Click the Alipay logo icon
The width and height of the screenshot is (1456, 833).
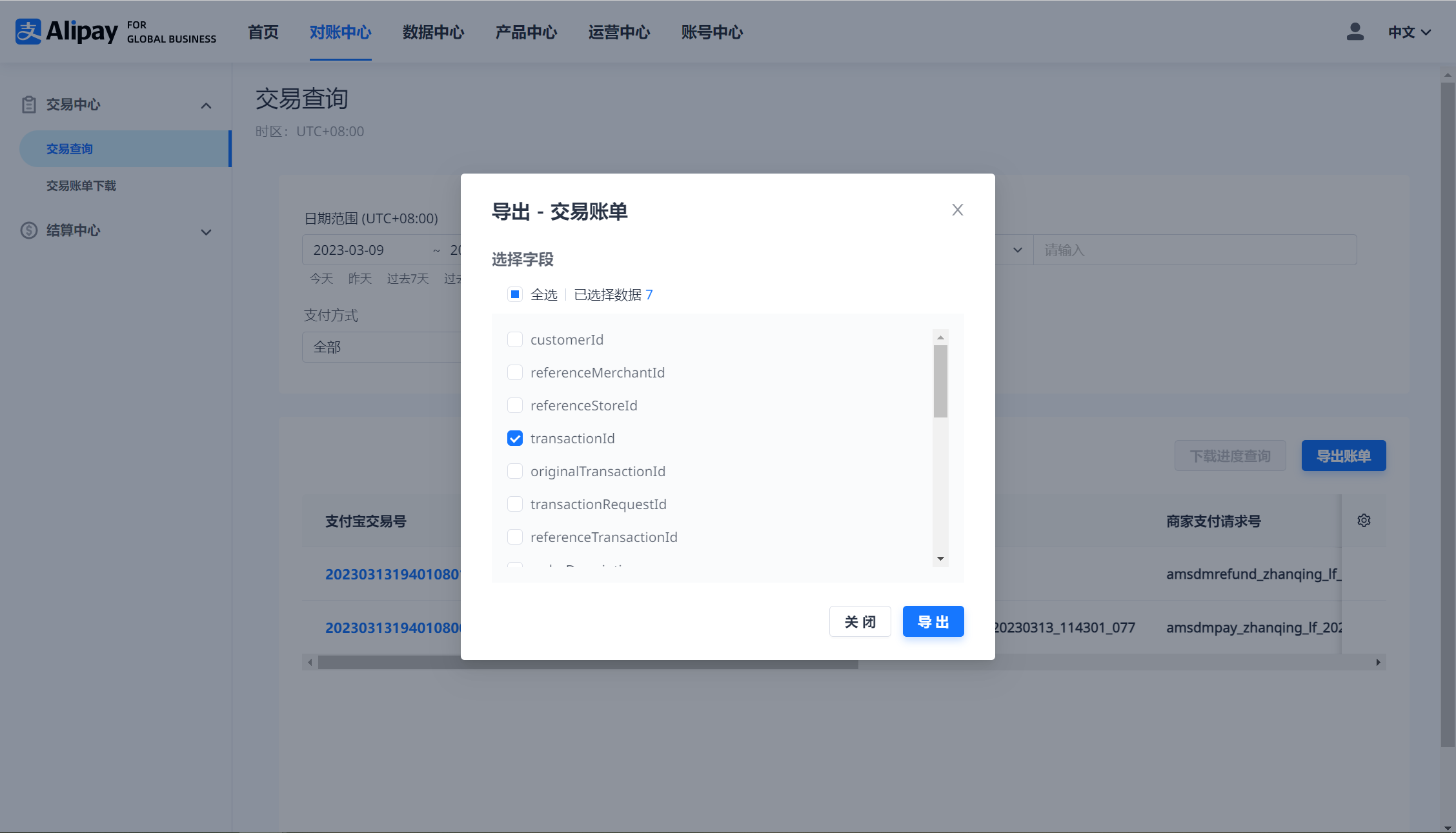(28, 32)
